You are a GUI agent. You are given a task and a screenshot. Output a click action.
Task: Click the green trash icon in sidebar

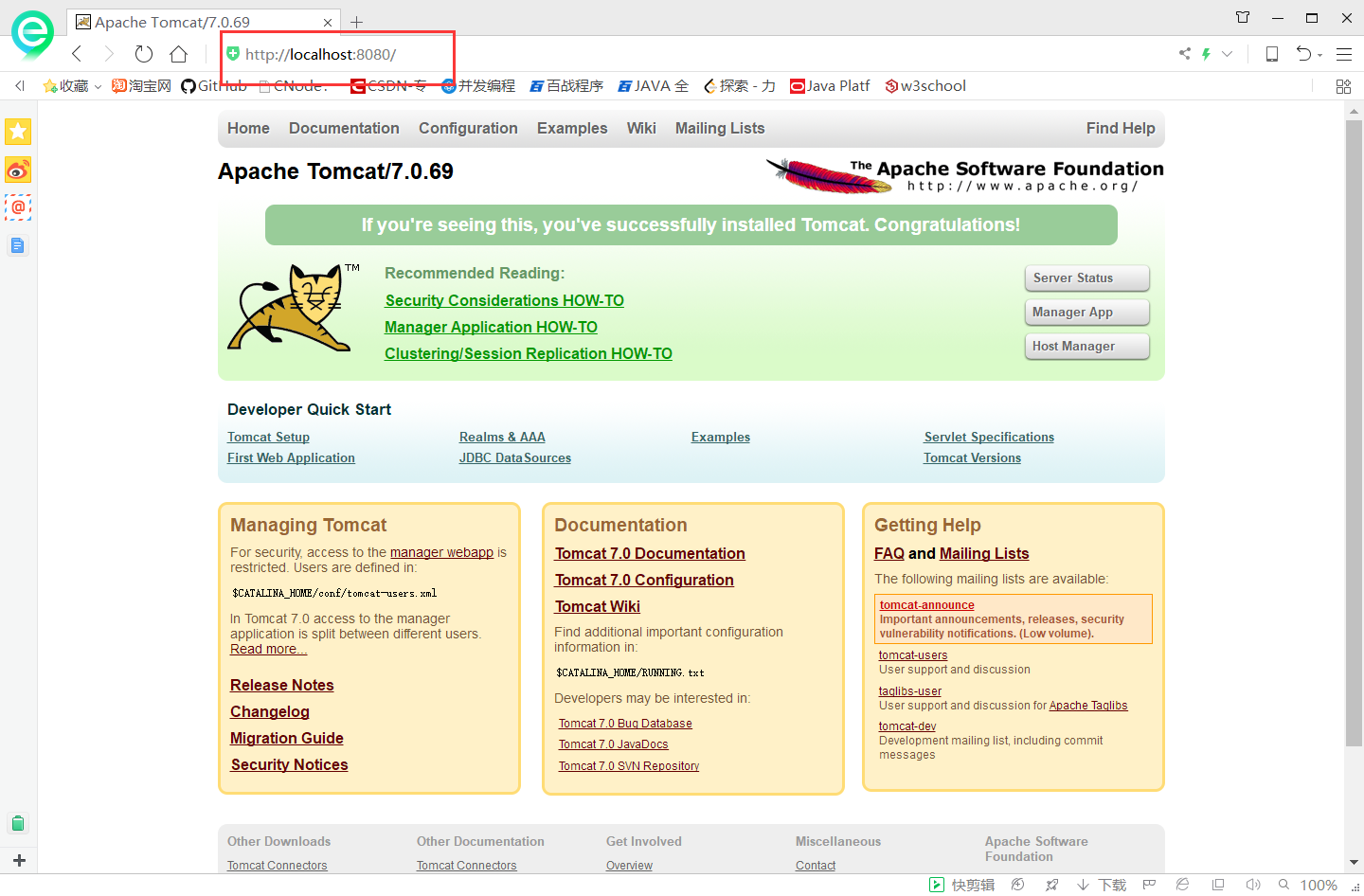pyautogui.click(x=18, y=823)
